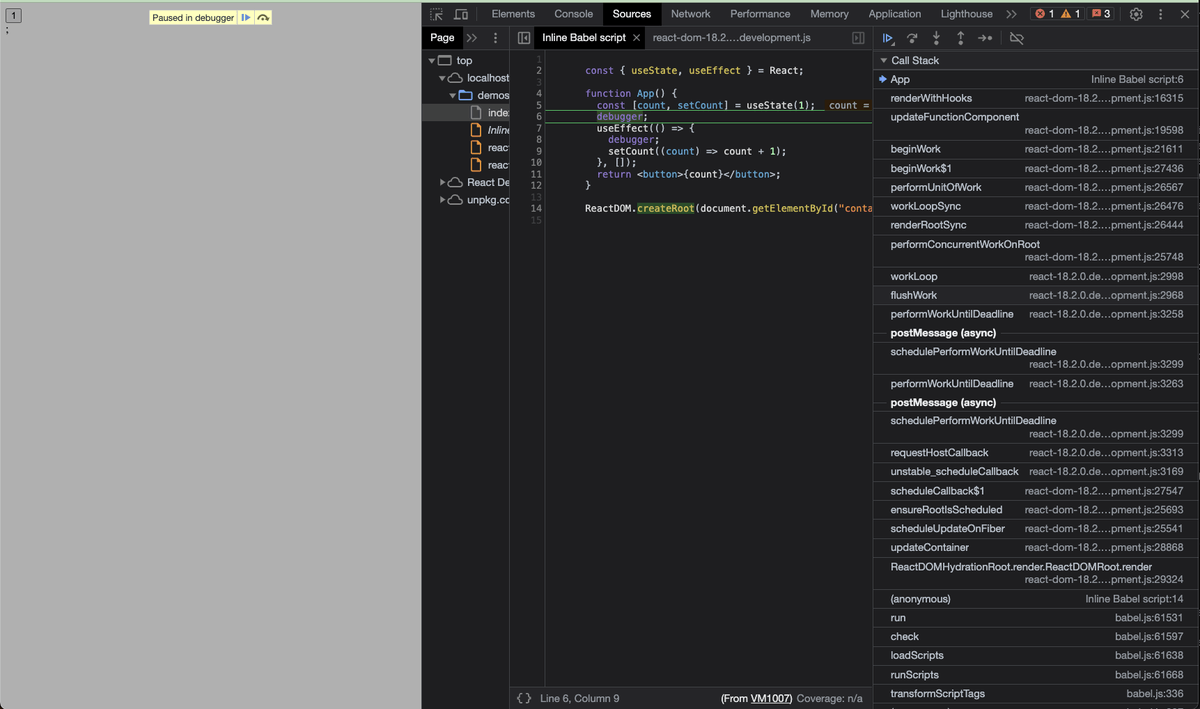Select the performUnitOfWork call frame

tap(1036, 187)
